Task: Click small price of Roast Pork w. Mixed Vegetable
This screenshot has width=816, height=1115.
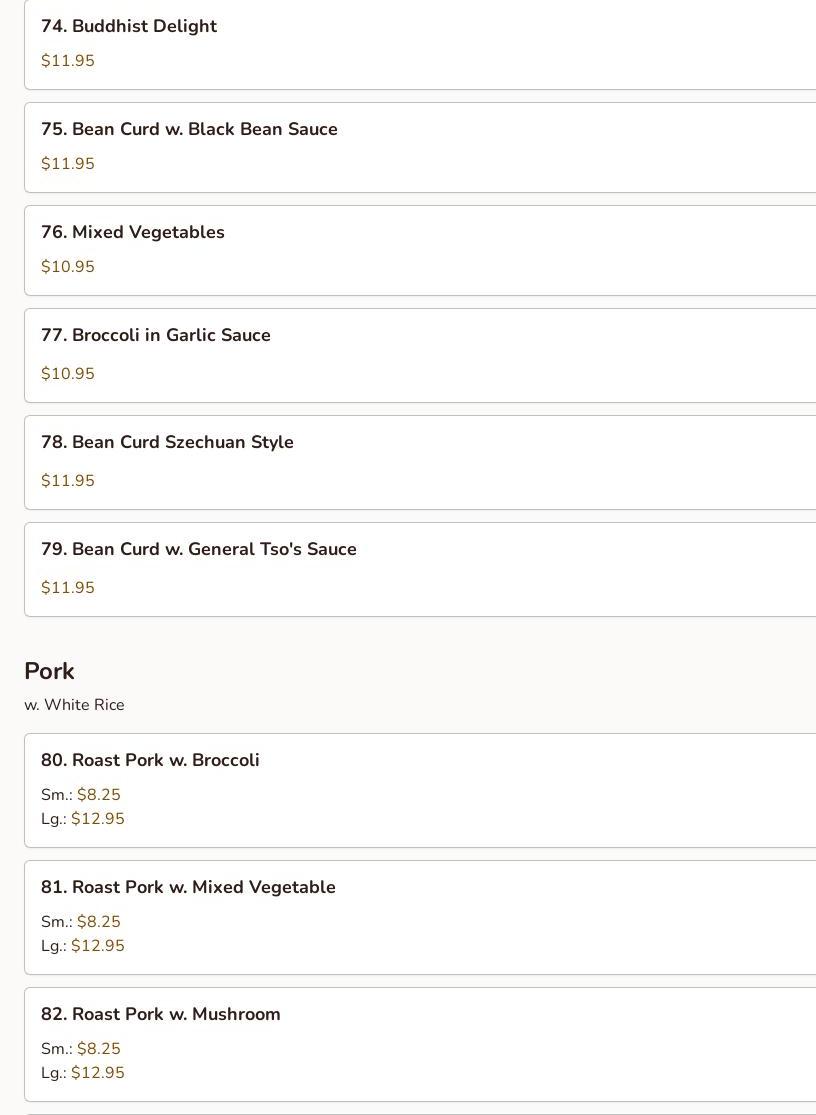Action: tap(98, 922)
